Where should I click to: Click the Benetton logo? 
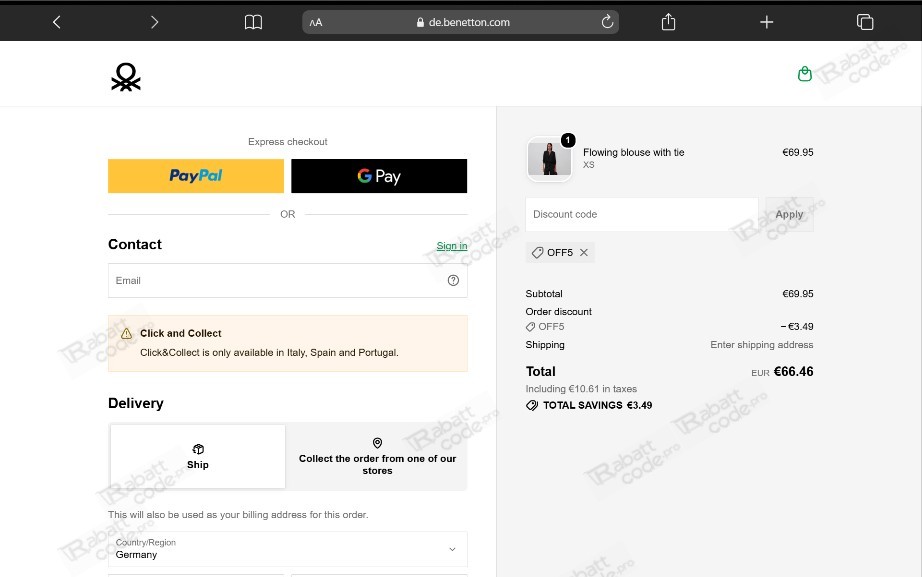click(126, 77)
